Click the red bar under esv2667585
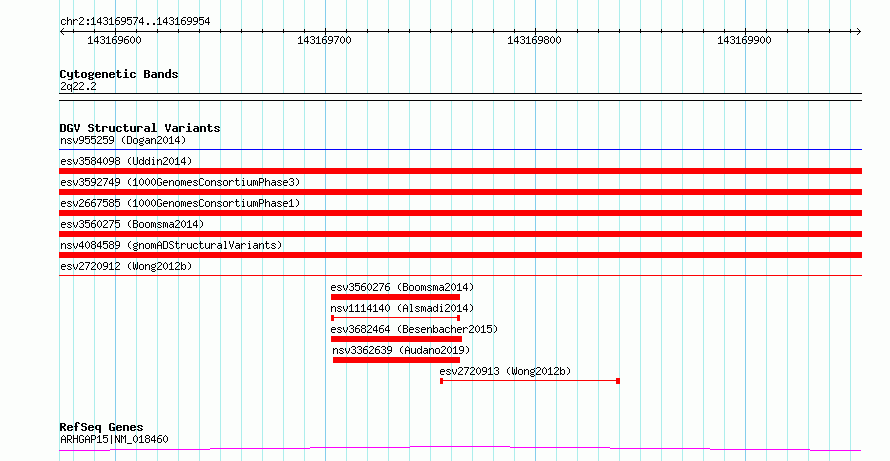The height and width of the screenshot is (461, 890). pos(460,213)
